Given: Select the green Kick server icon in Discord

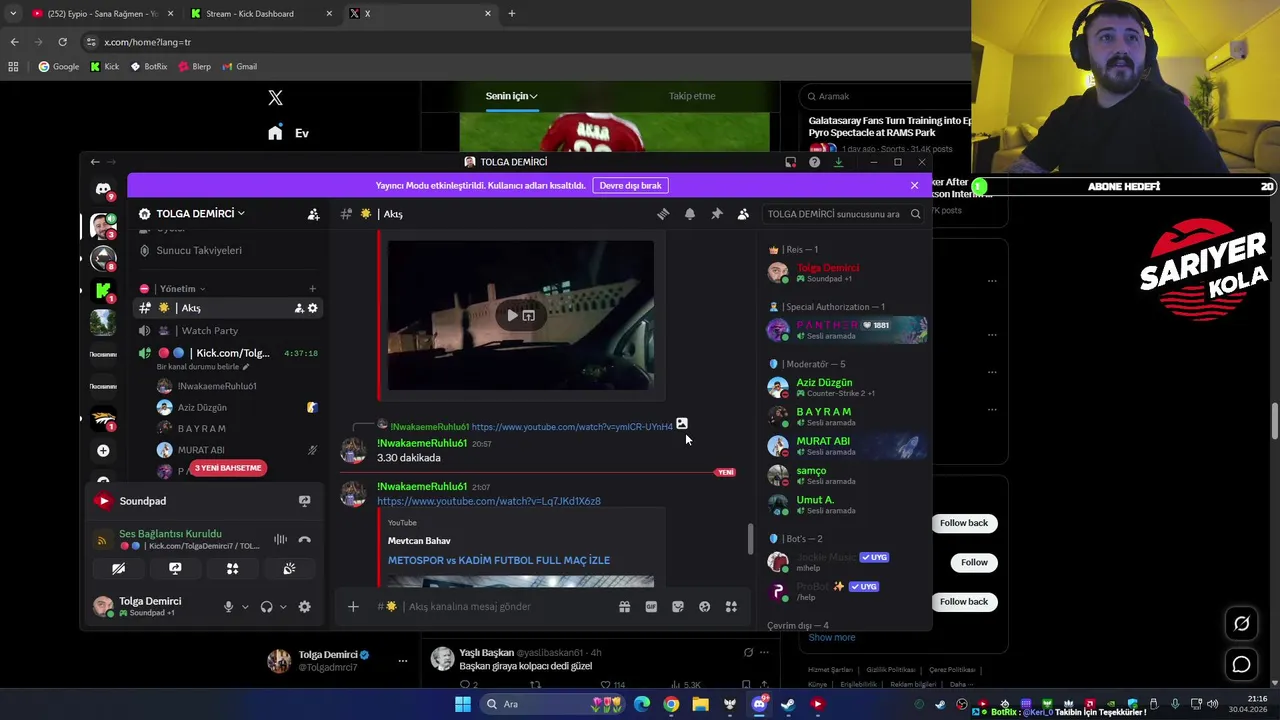Looking at the screenshot, I should [103, 291].
